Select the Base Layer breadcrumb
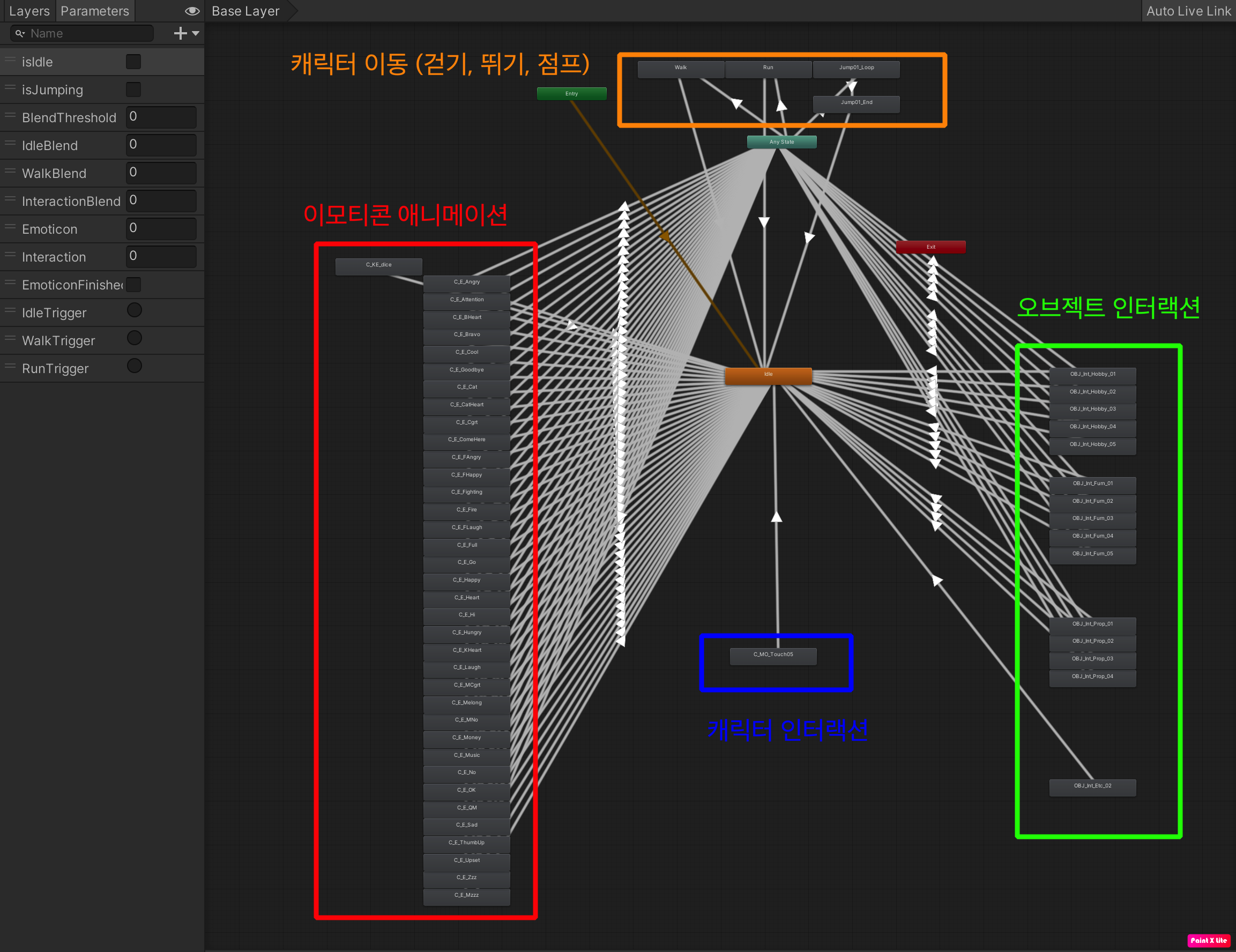1236x952 pixels. (245, 11)
